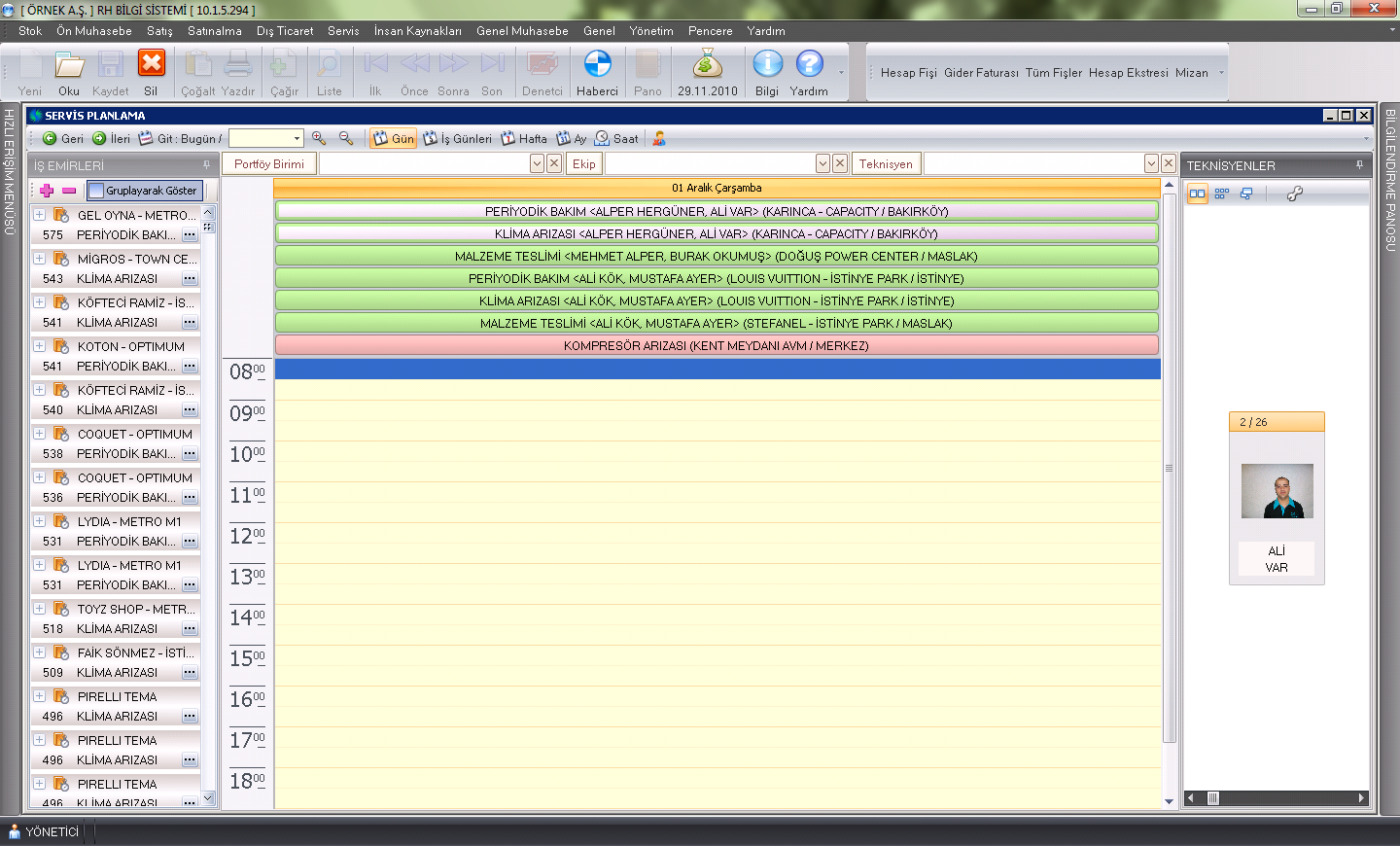Select the small tiles view in Teknisyenler
1400x846 pixels.
(1222, 194)
